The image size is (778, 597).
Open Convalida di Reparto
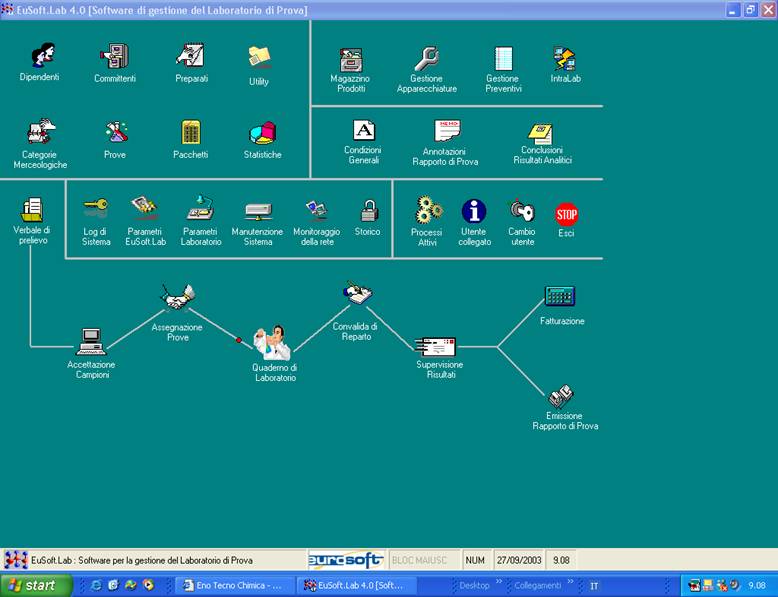tap(358, 293)
